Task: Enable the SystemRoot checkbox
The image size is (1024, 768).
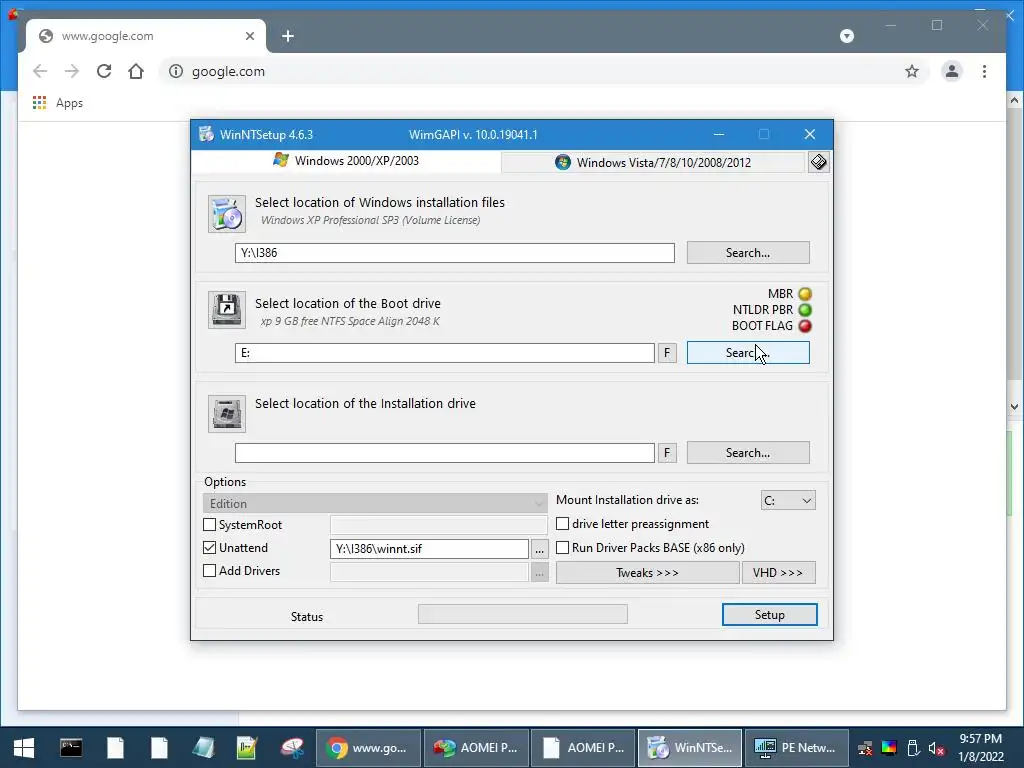Action: pyautogui.click(x=210, y=524)
